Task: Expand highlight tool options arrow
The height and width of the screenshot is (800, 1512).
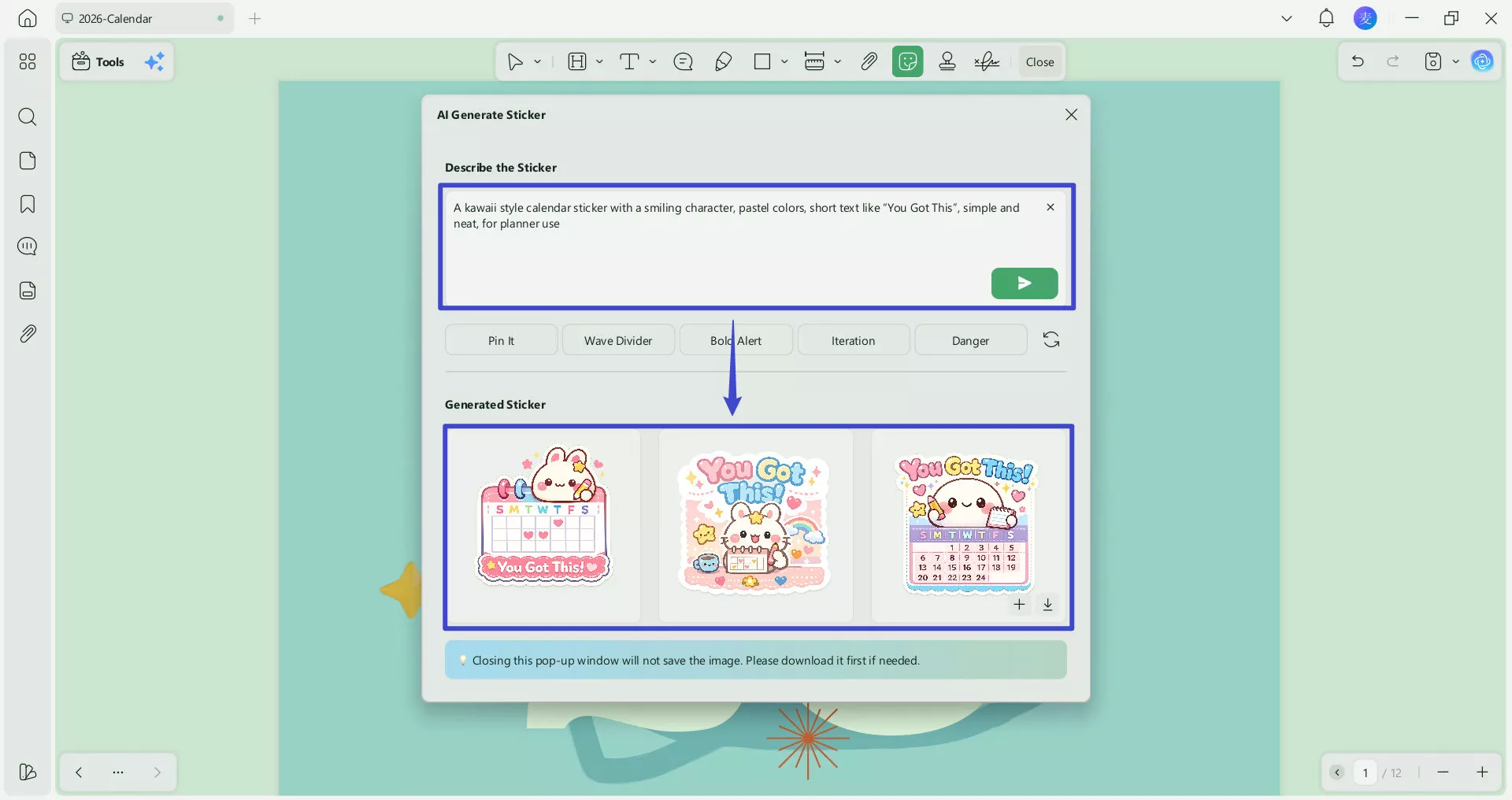Action: pyautogui.click(x=599, y=61)
